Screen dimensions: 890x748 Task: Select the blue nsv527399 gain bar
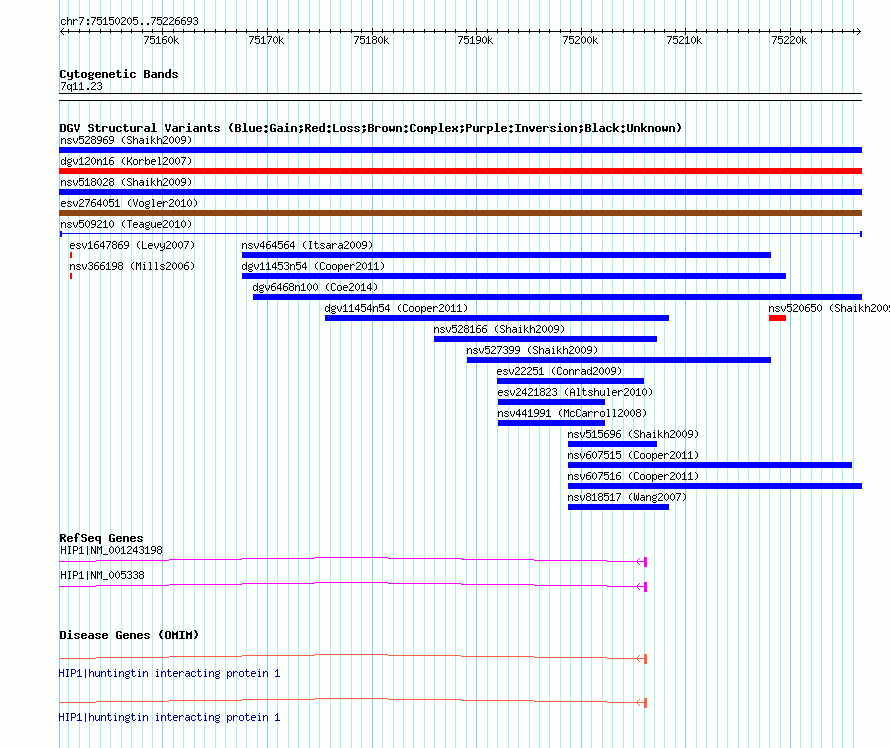pyautogui.click(x=619, y=360)
